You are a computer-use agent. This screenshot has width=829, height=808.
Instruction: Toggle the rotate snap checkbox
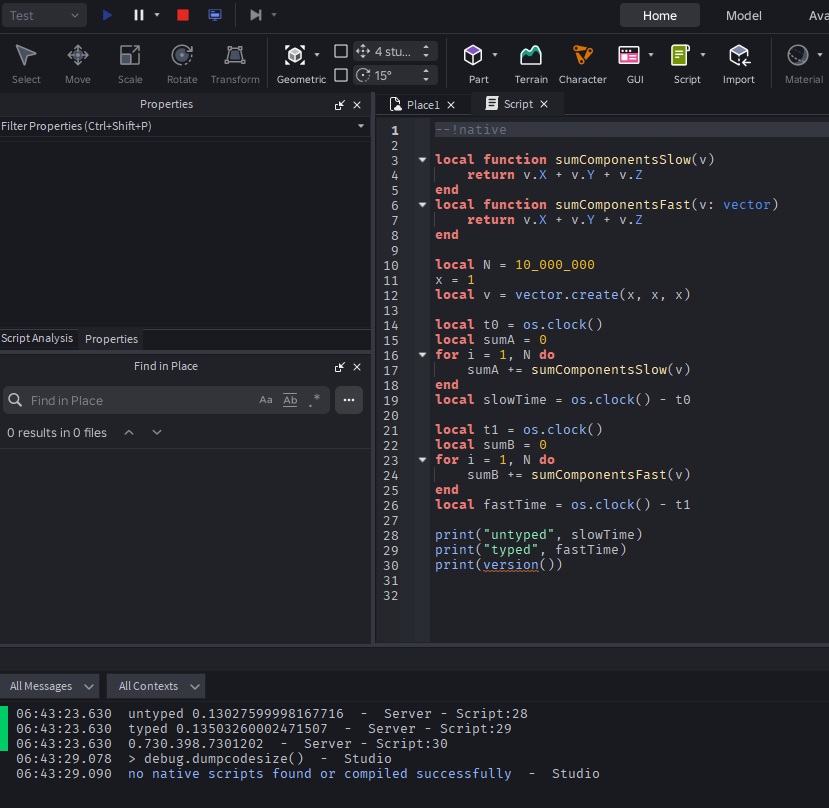click(x=341, y=75)
